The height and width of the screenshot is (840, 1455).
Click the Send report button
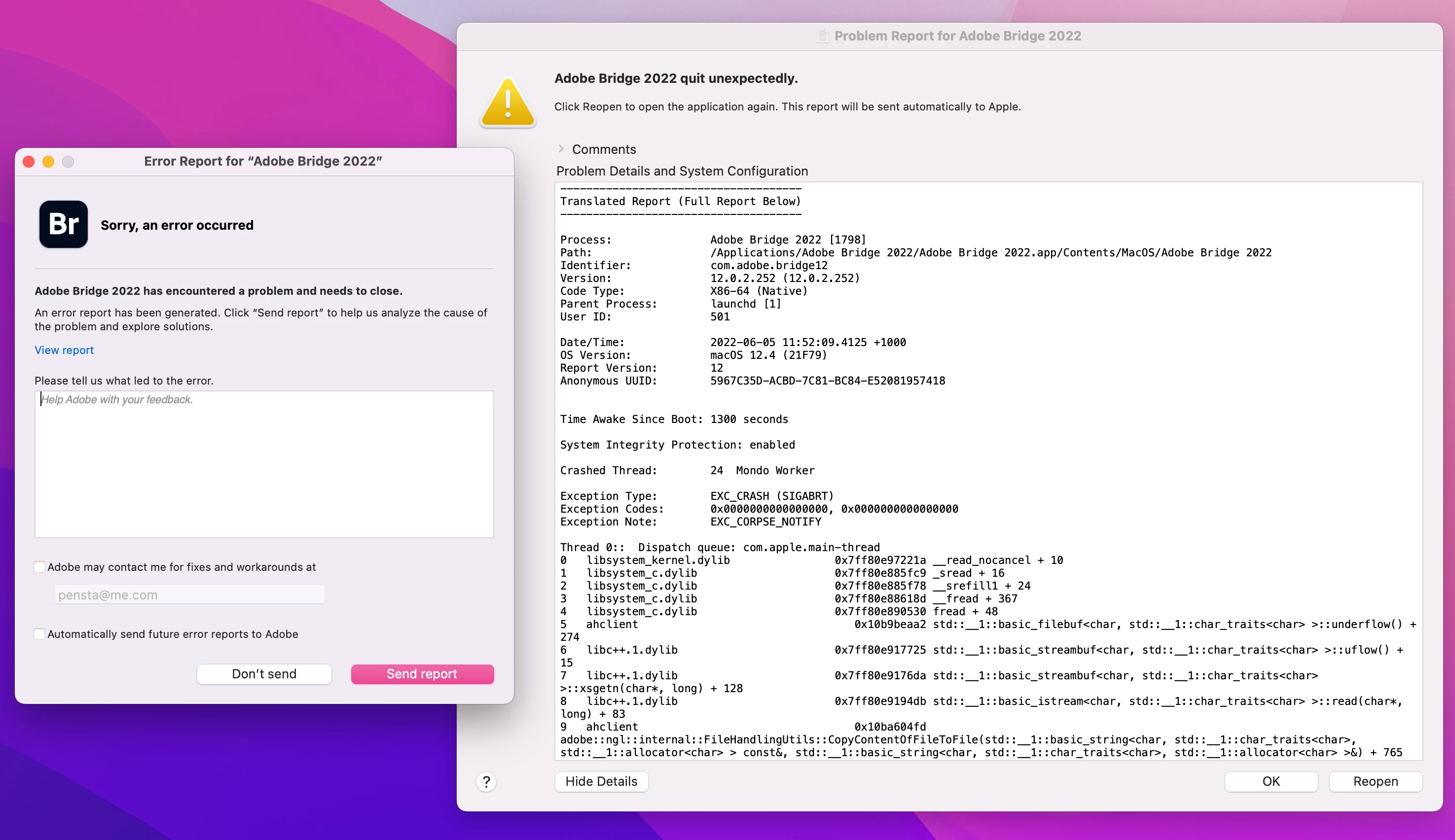[x=422, y=674]
